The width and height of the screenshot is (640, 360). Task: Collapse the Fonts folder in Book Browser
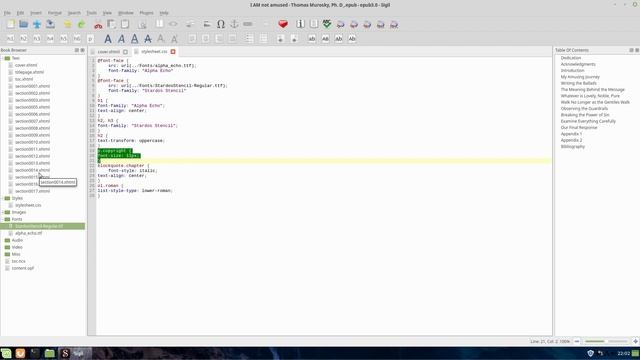(2, 219)
